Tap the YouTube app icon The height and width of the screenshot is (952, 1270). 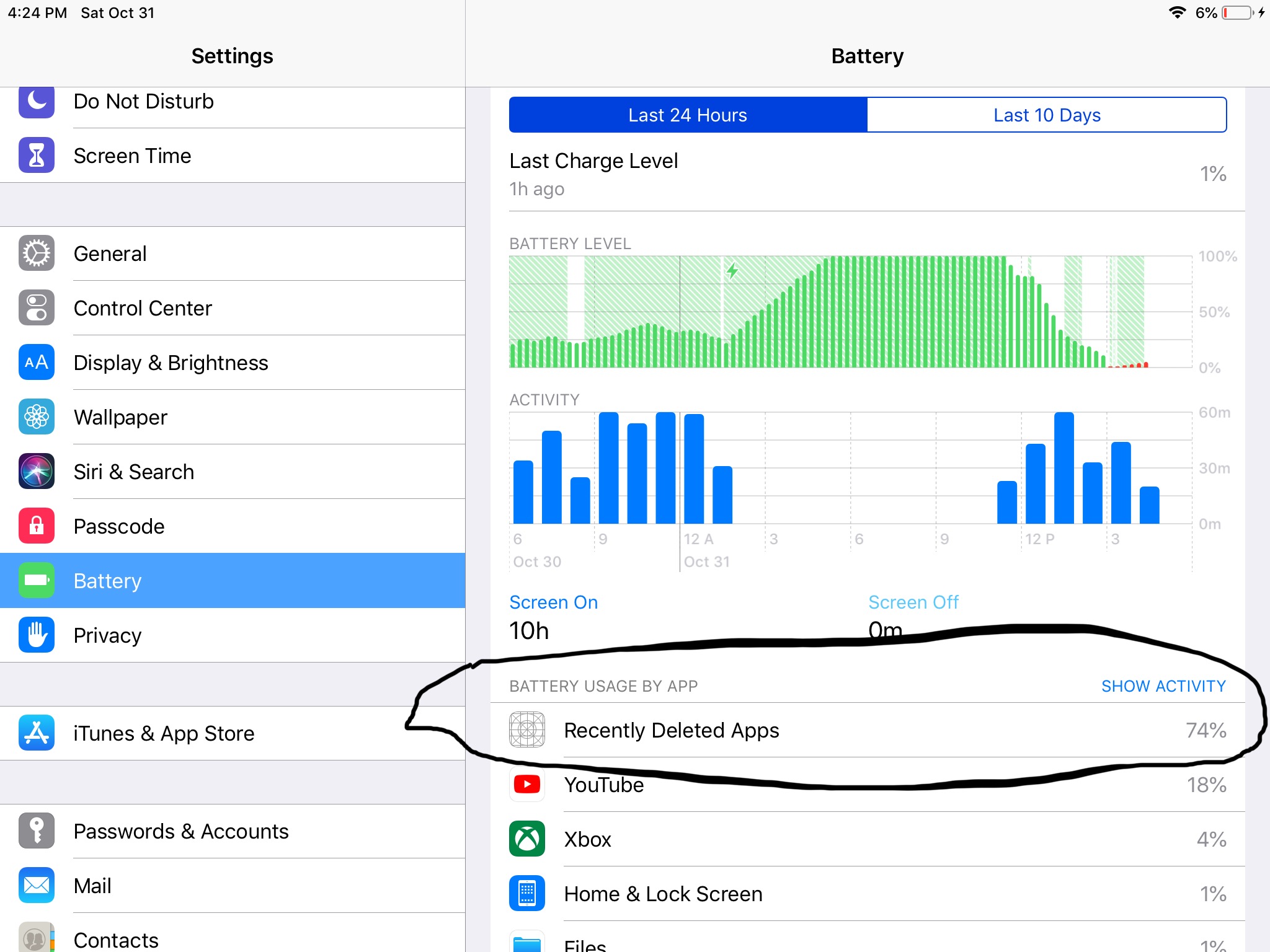(527, 785)
